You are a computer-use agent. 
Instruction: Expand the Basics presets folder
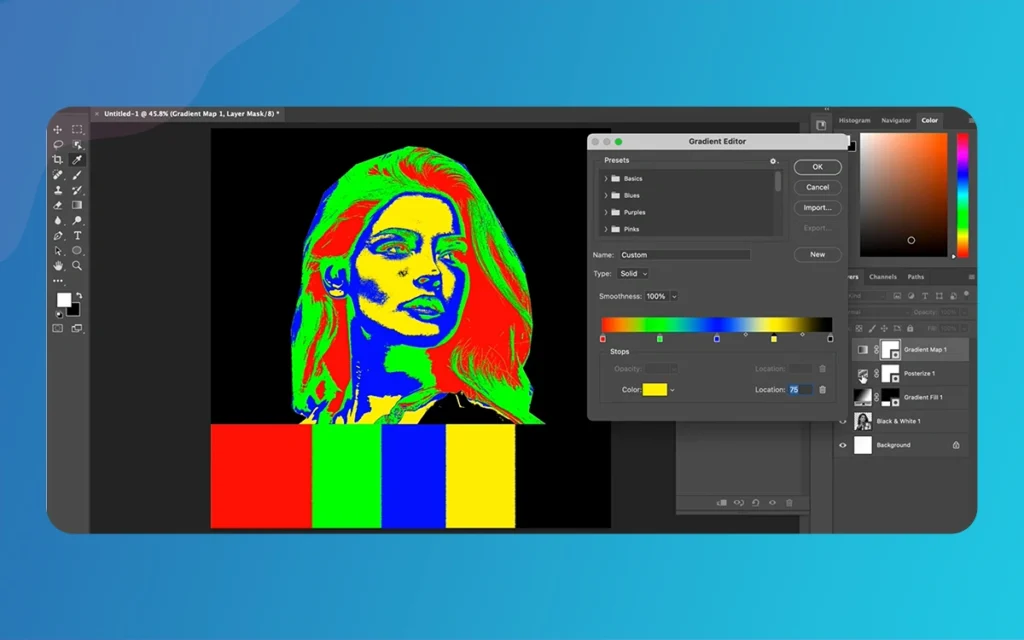(606, 178)
